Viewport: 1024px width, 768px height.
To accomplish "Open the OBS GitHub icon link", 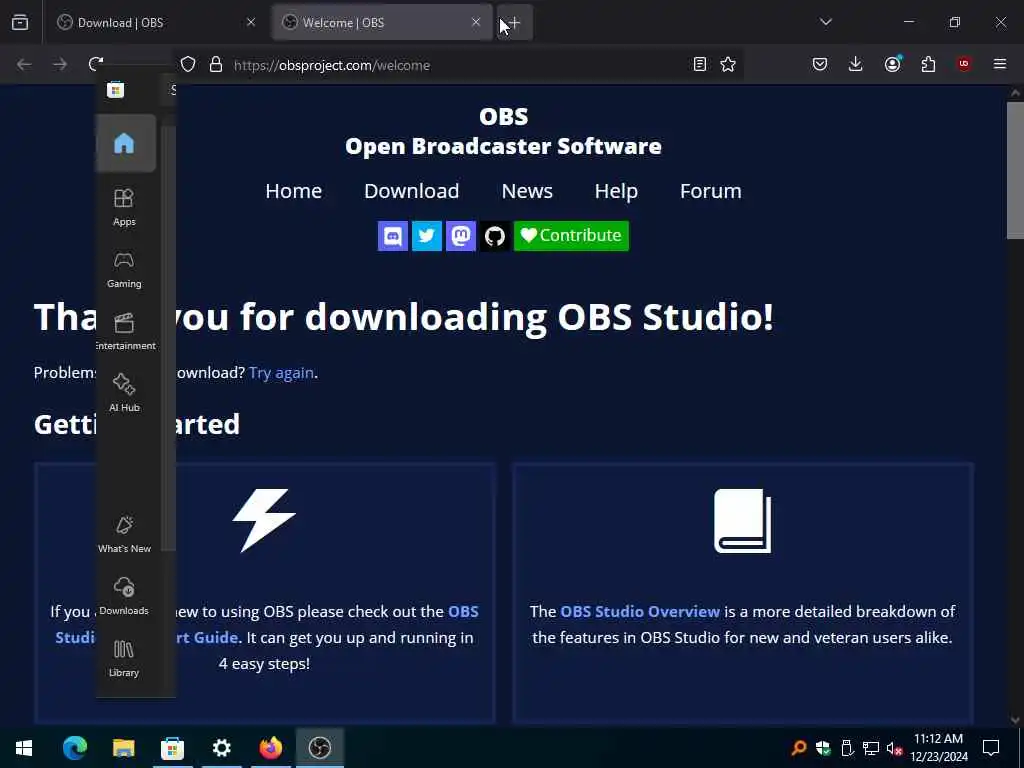I will click(494, 236).
